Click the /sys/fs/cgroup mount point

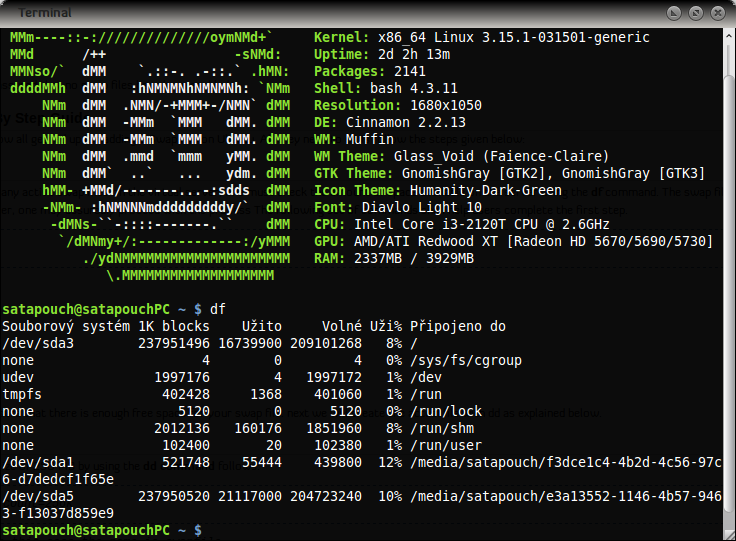(x=466, y=360)
